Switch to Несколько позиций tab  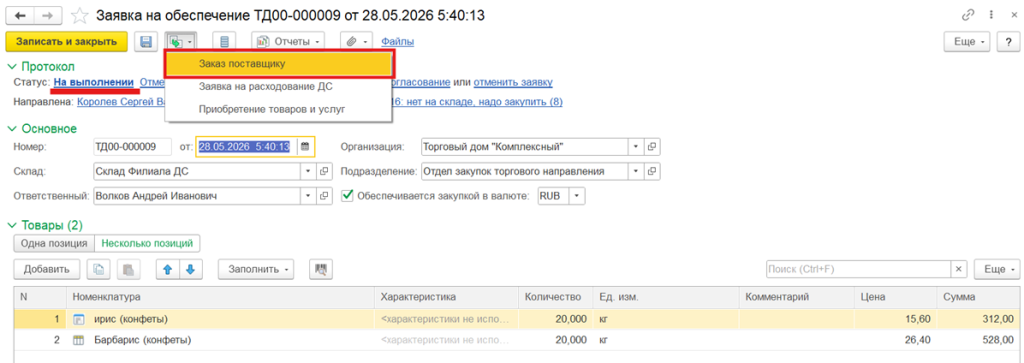coord(147,244)
